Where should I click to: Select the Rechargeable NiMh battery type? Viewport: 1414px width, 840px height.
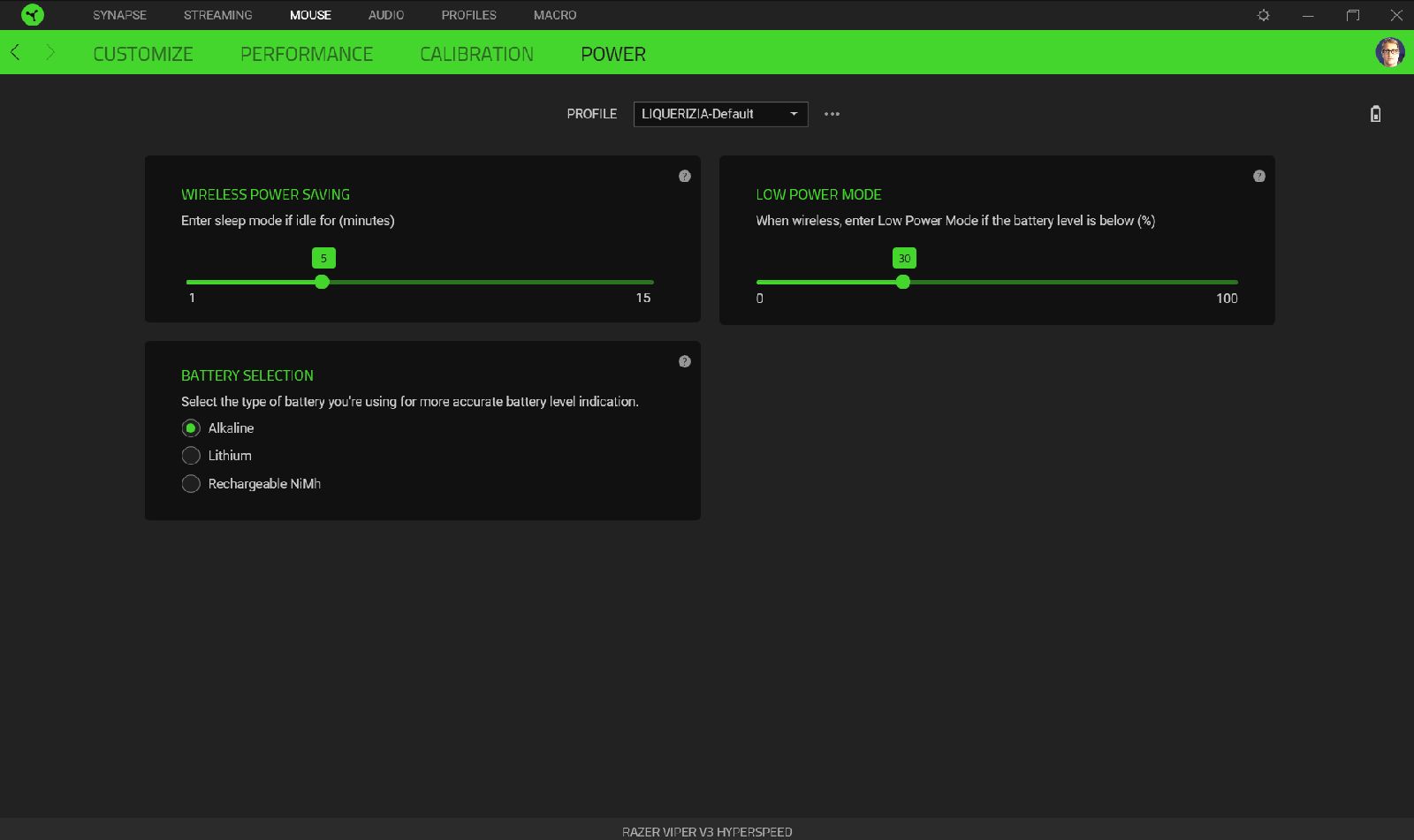191,484
